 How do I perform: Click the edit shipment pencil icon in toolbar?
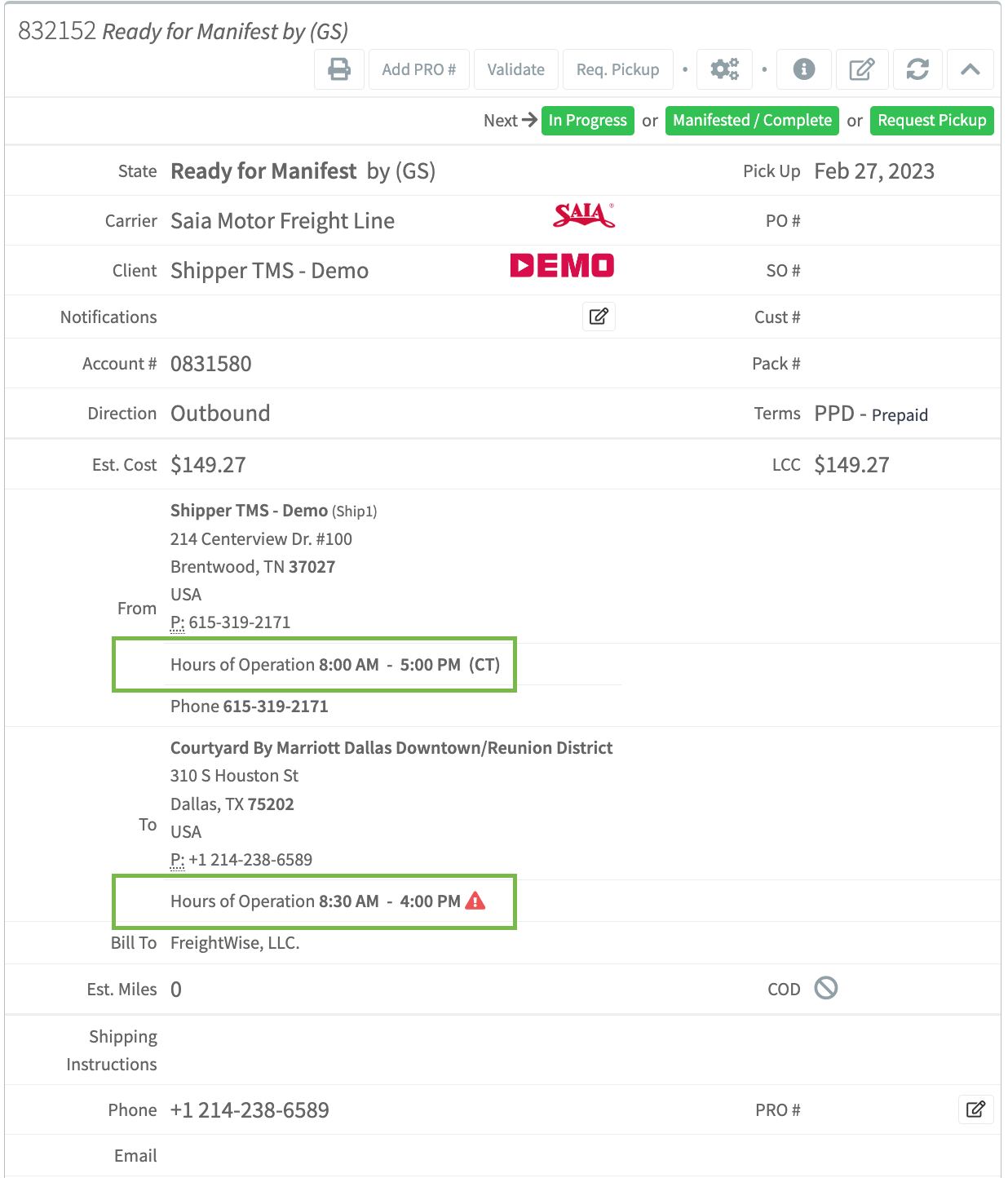(861, 69)
